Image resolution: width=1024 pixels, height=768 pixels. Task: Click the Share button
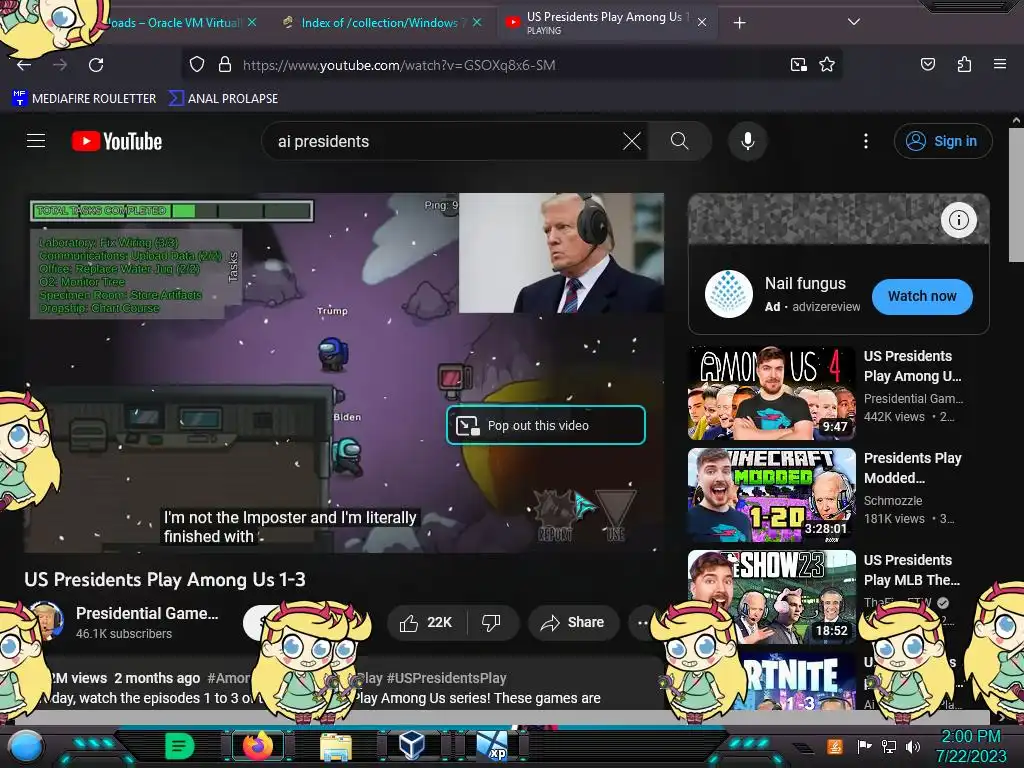click(573, 622)
